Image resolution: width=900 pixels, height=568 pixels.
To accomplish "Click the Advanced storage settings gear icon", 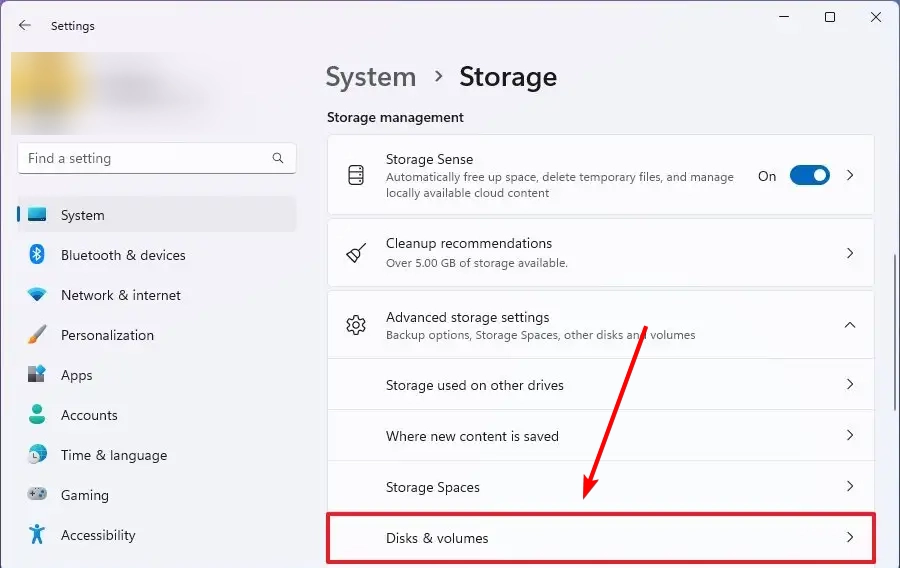I will [x=356, y=325].
